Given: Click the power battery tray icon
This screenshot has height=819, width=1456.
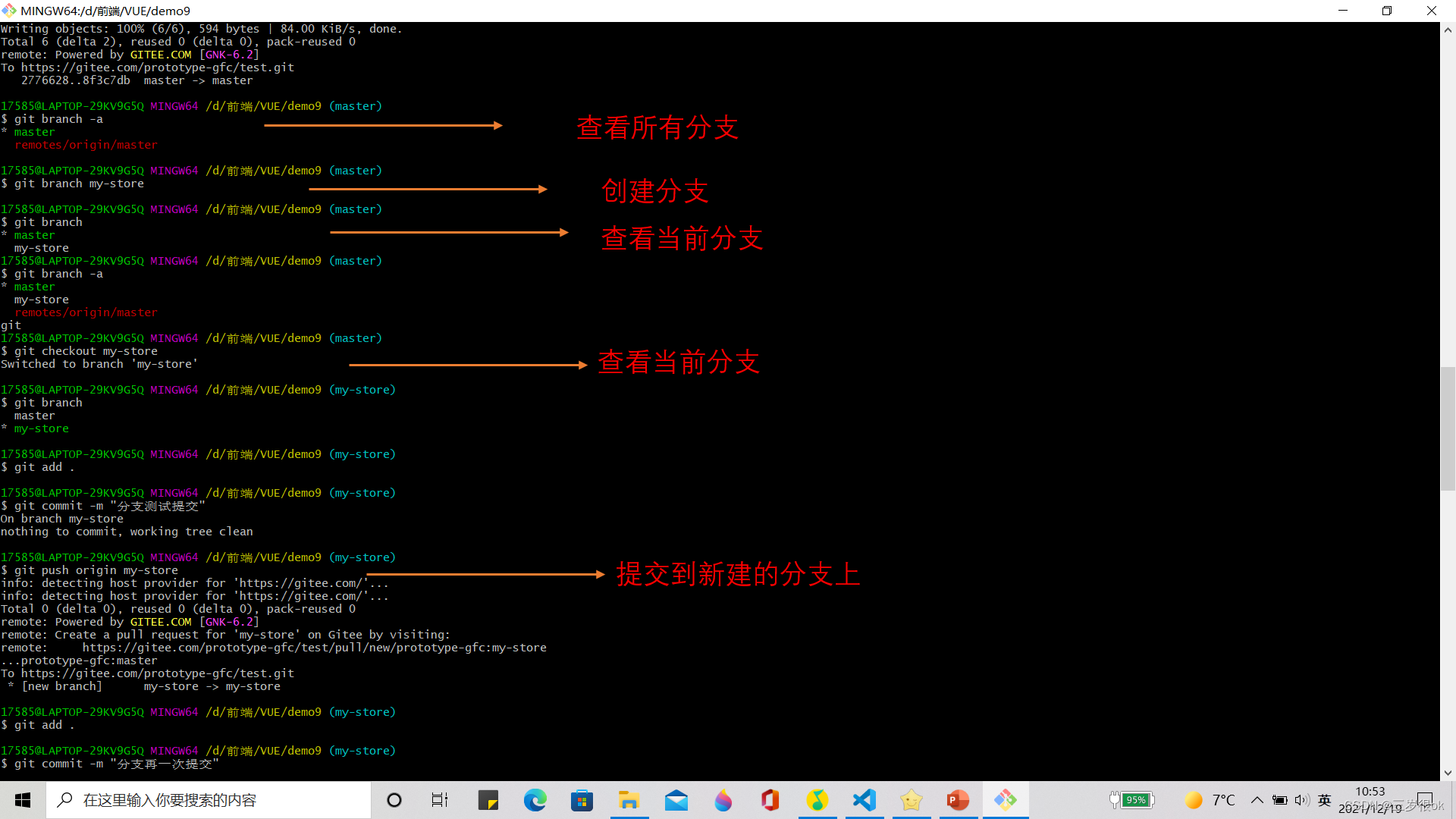Looking at the screenshot, I should click(1280, 800).
